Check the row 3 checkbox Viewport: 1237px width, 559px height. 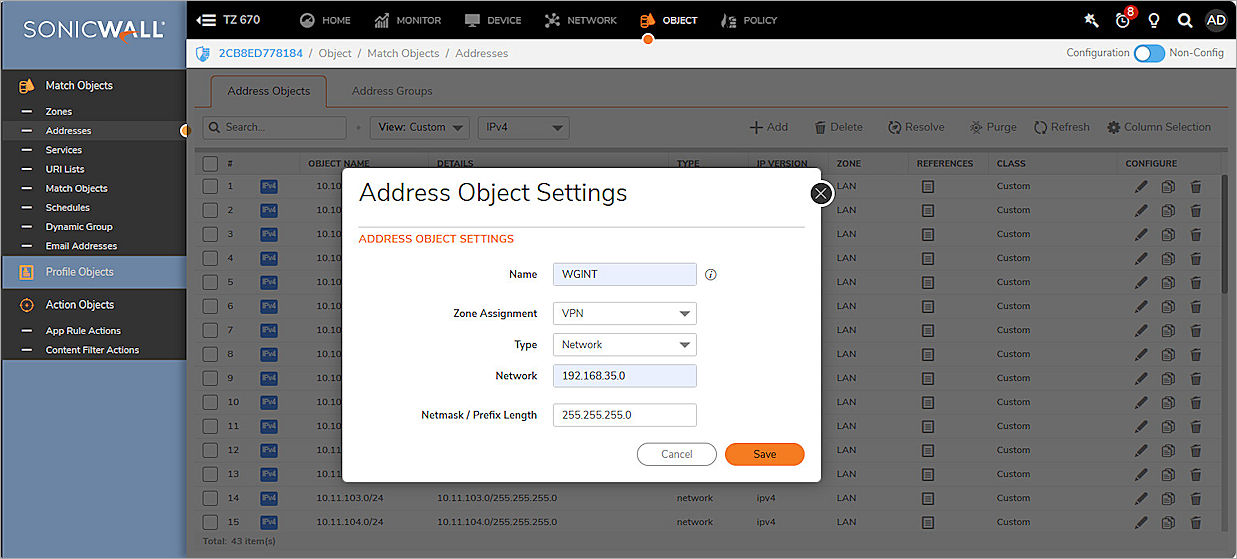210,234
